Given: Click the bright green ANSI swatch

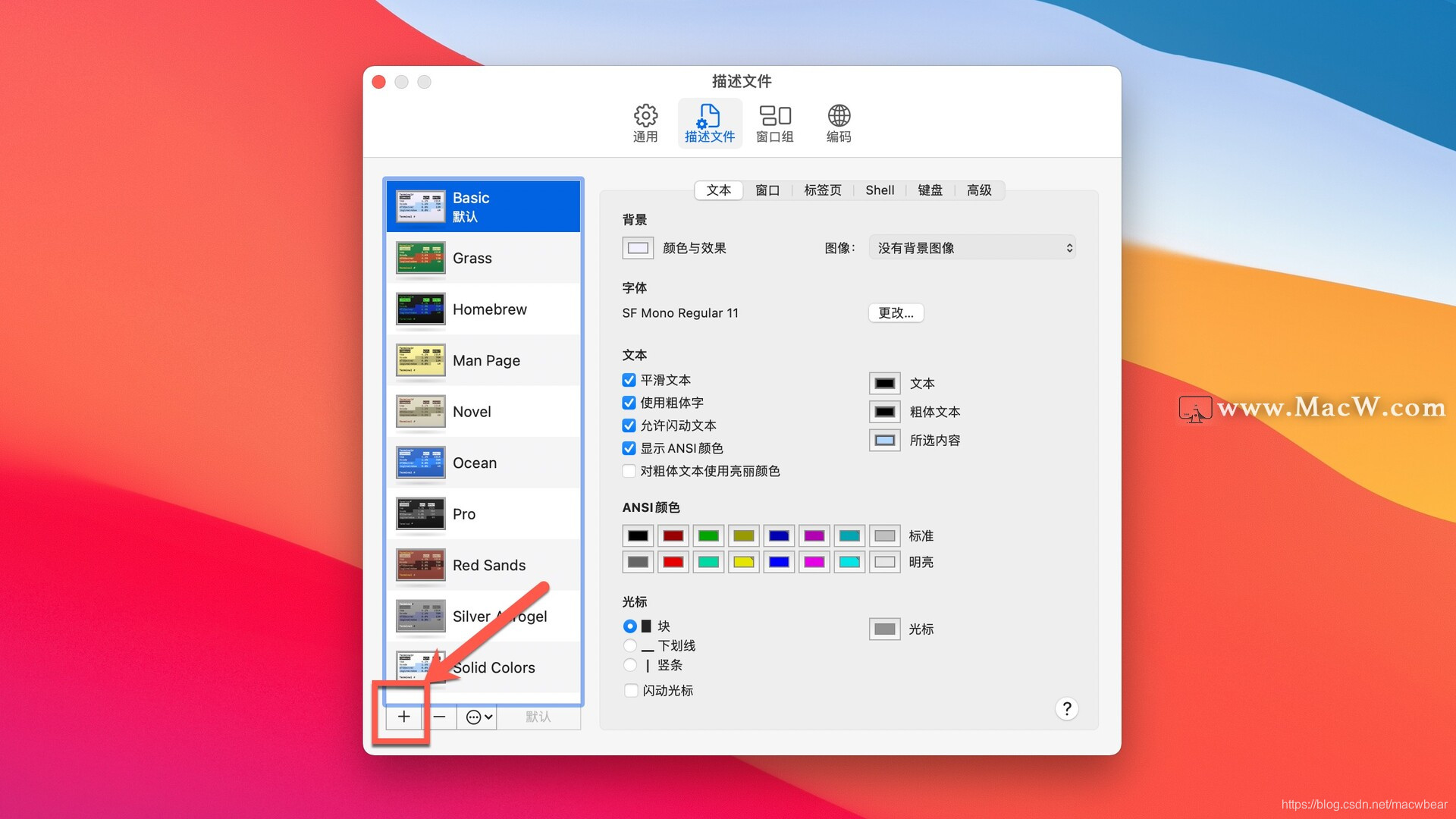Looking at the screenshot, I should (708, 562).
